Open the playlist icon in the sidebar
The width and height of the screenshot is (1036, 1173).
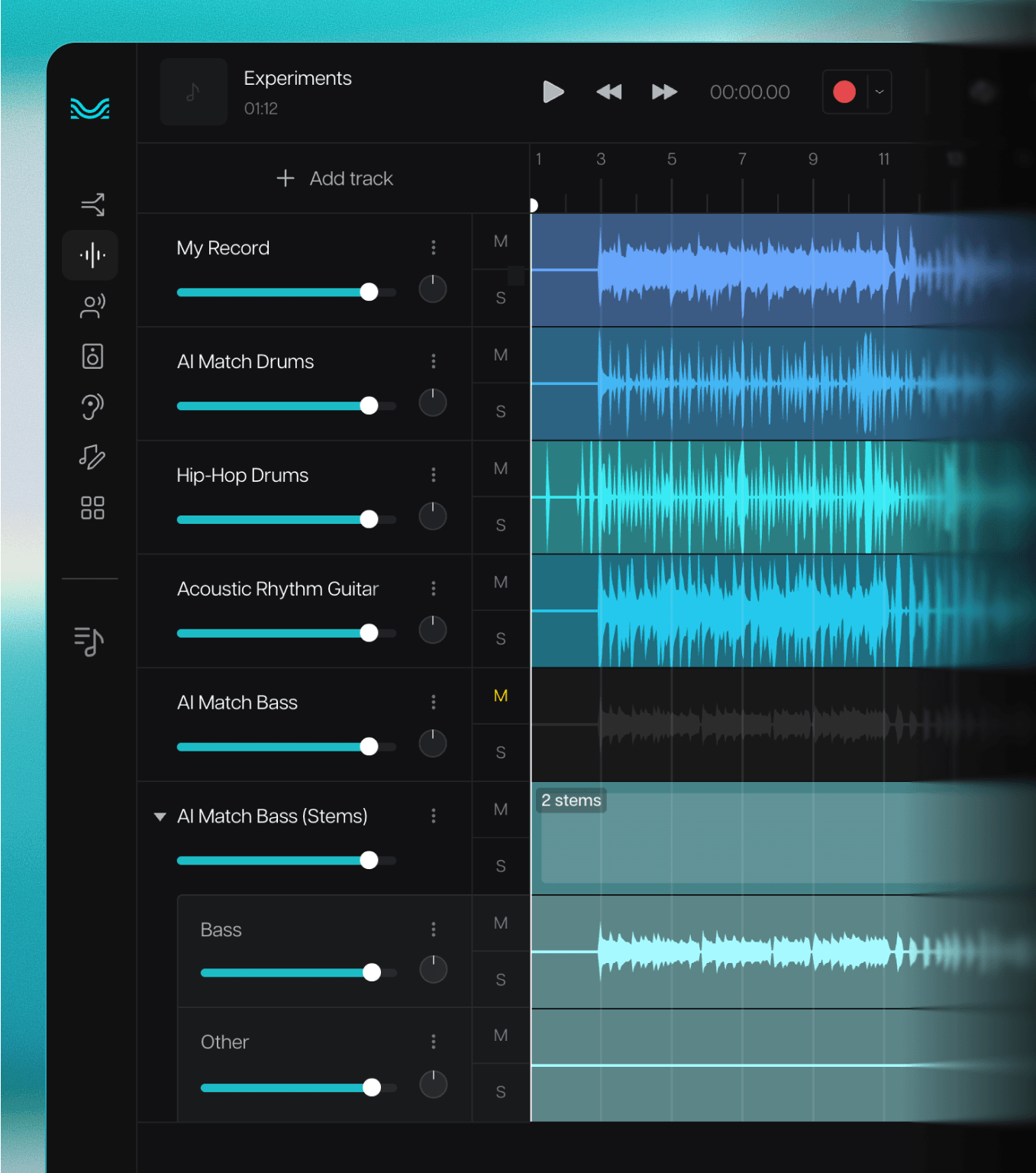[x=89, y=641]
